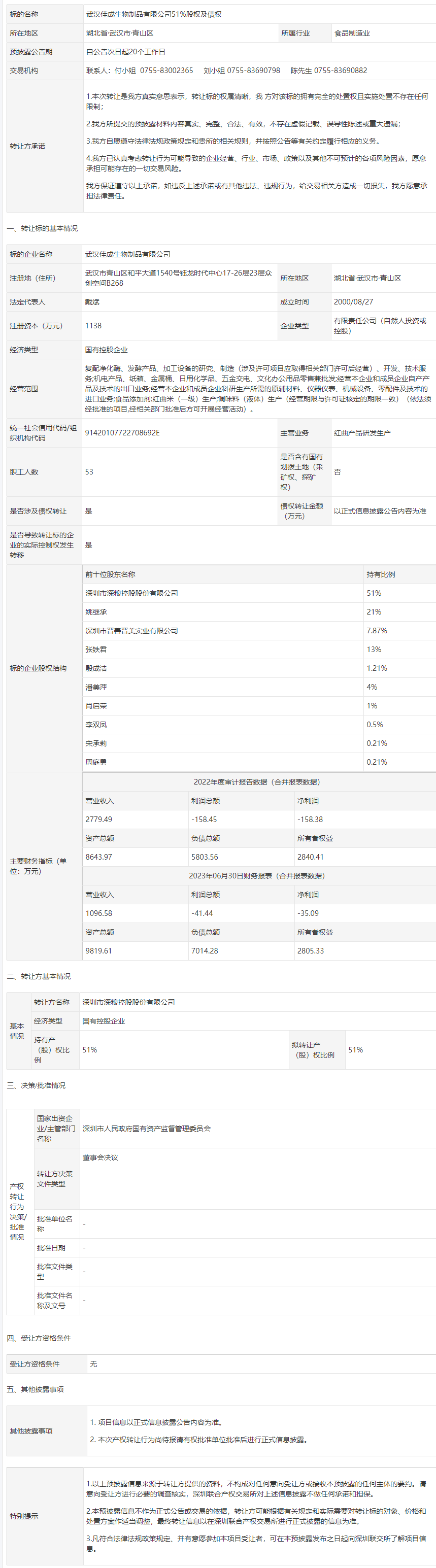436x1568 pixels.
Task: Click 2022 revenue value 2779.49
Action: pyautogui.click(x=98, y=820)
